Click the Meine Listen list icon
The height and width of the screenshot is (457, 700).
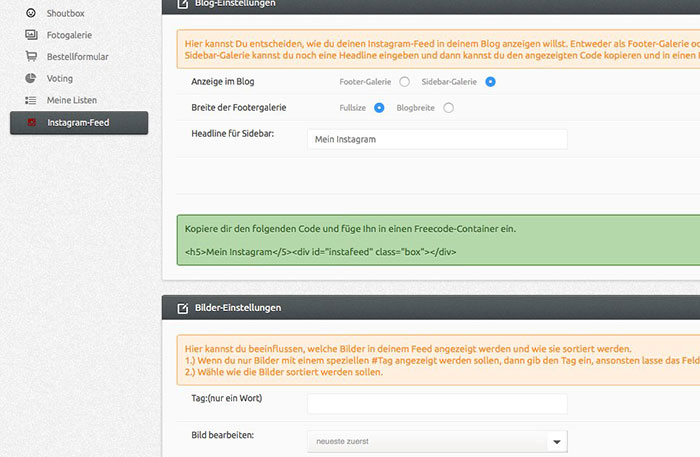click(x=31, y=100)
